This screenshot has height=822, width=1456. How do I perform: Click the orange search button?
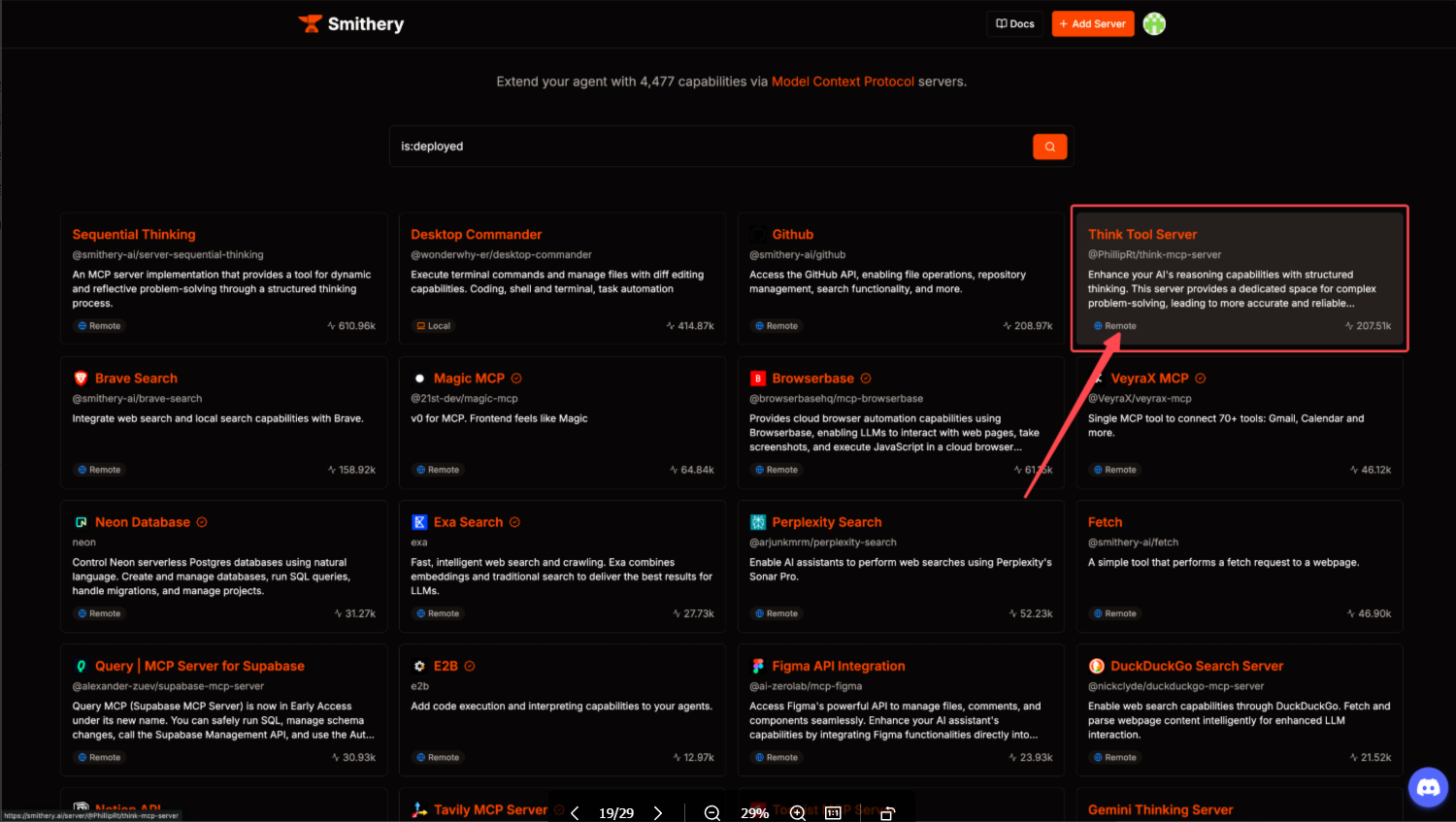point(1049,147)
